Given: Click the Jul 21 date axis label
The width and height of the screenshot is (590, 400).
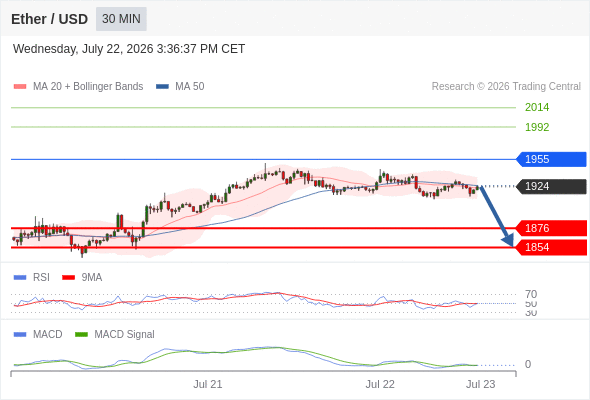Looking at the screenshot, I should (208, 384).
